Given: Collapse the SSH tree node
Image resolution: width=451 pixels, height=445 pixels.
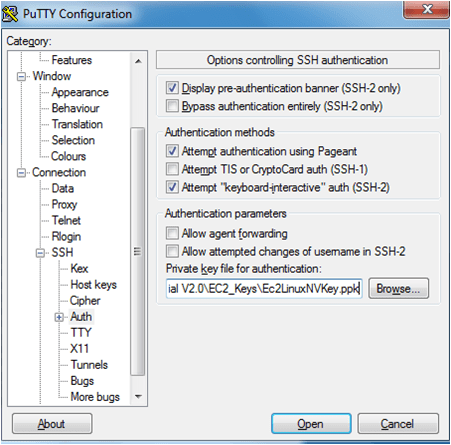Looking at the screenshot, I should [40, 253].
